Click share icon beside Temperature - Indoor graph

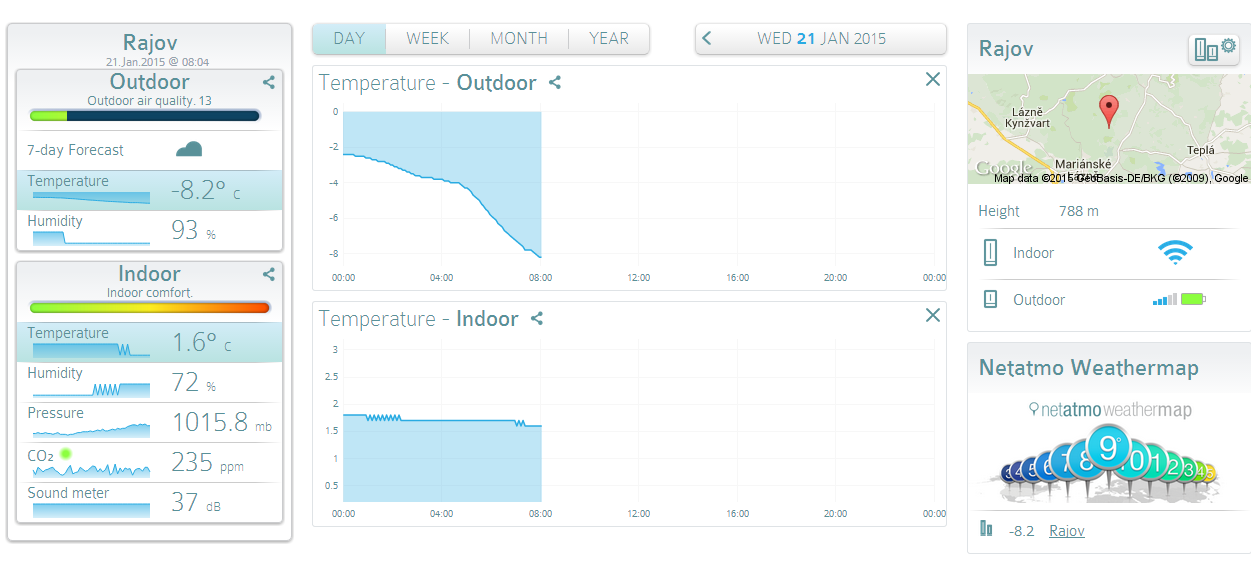pyautogui.click(x=537, y=319)
